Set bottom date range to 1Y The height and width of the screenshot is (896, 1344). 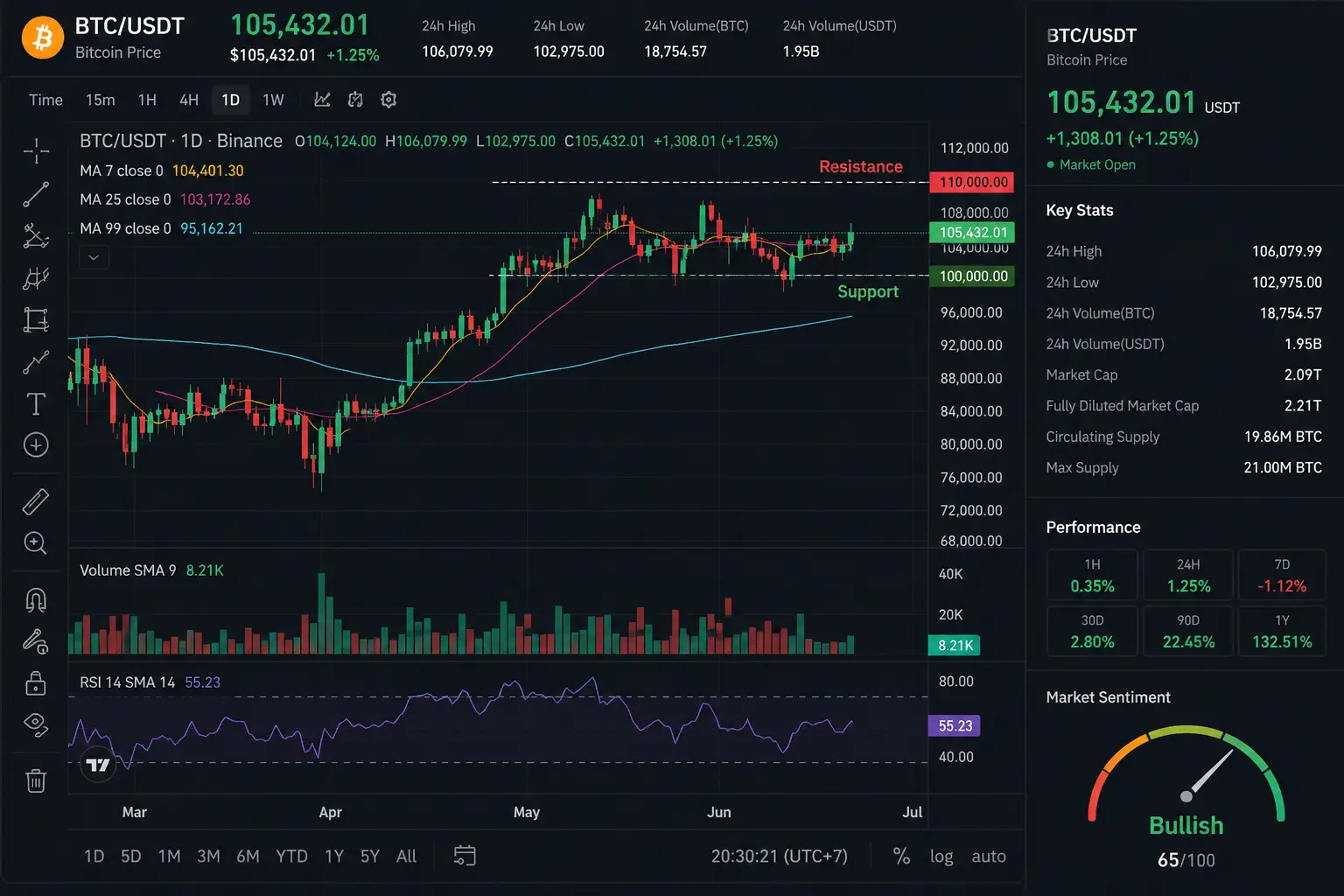[334, 856]
